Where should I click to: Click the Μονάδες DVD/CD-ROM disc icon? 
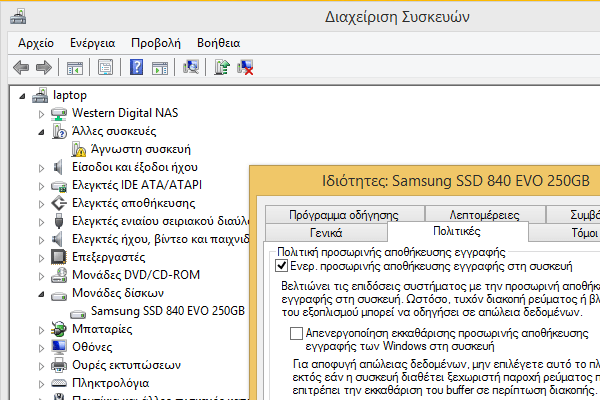59,275
